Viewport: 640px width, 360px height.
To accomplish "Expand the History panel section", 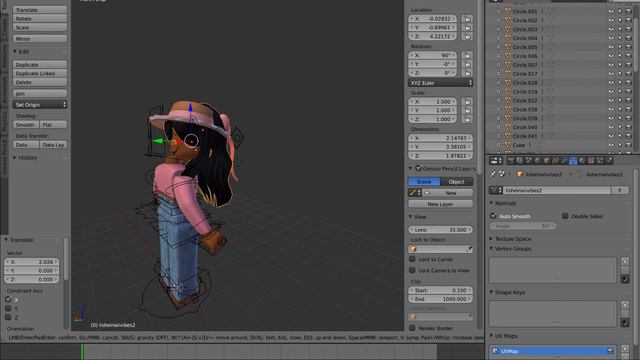I will click(15, 158).
